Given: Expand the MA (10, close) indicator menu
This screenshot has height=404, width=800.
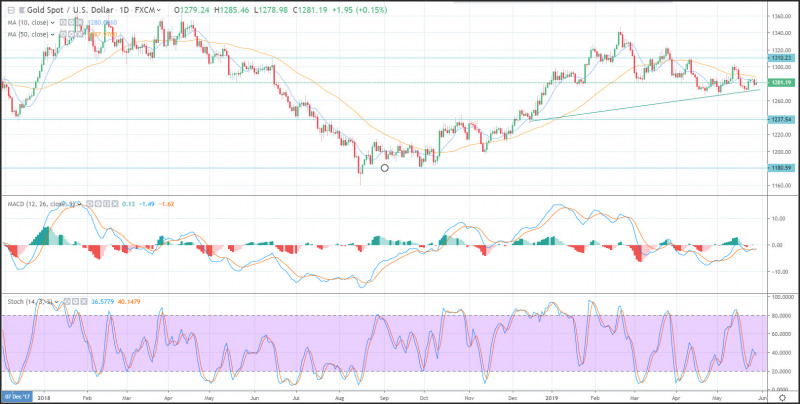Looking at the screenshot, I should point(53,22).
